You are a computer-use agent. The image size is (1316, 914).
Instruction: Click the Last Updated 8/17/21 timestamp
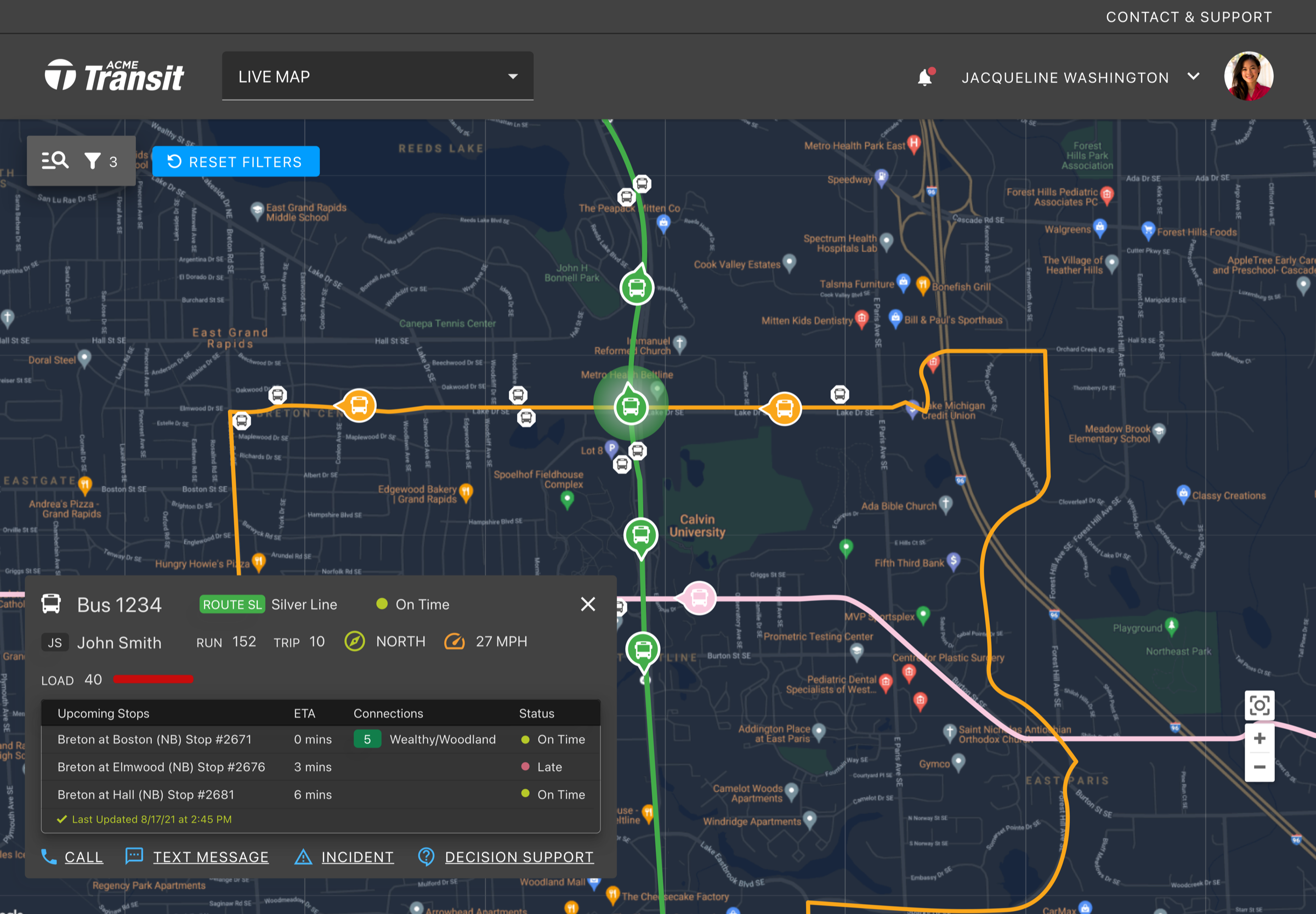pos(145,820)
